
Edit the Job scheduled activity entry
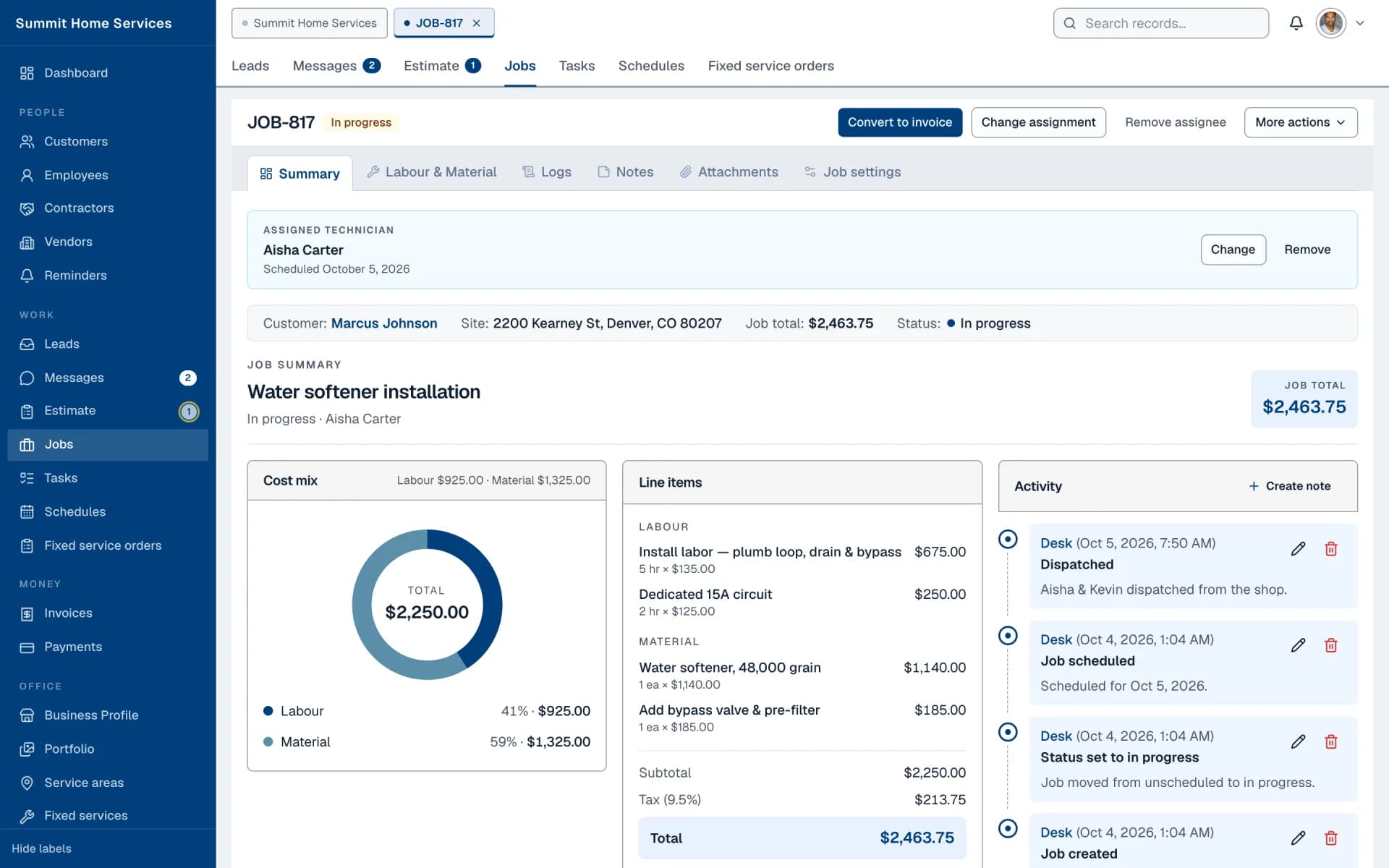[1299, 645]
